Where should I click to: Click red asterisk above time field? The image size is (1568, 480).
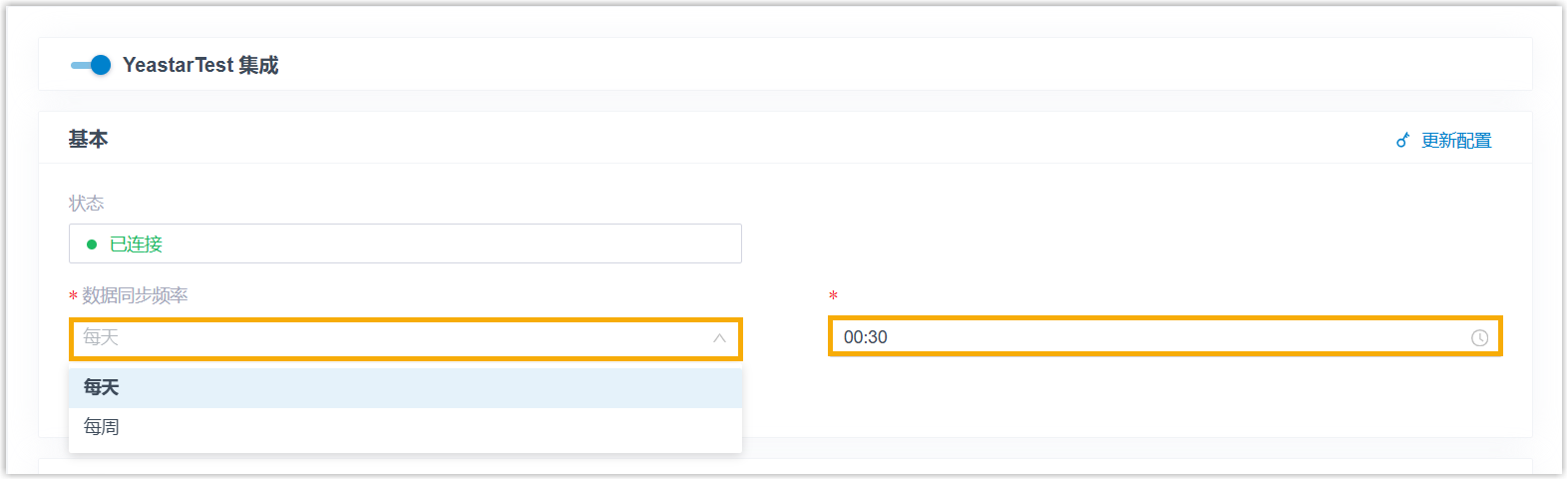(833, 296)
